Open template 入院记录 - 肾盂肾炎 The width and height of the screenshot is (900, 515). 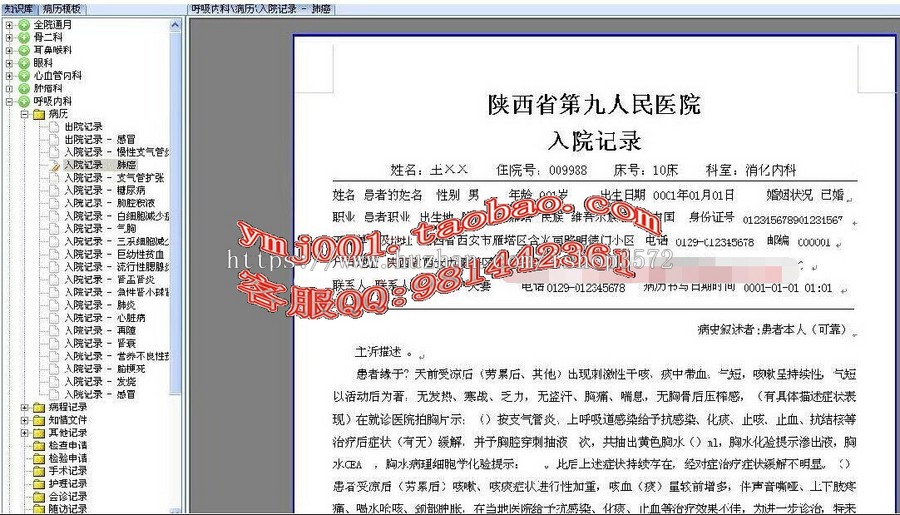[x=109, y=280]
